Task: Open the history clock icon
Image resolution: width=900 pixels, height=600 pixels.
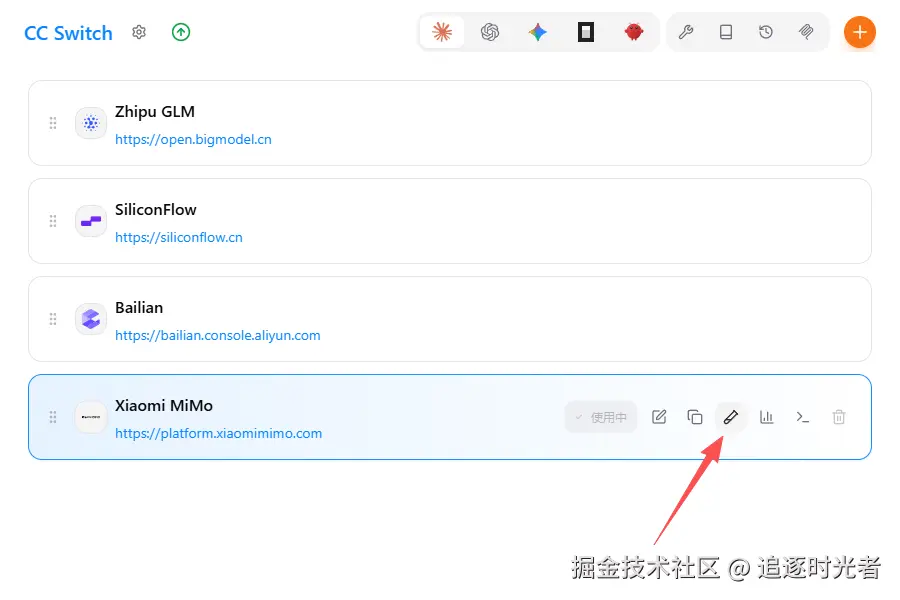Action: click(766, 32)
